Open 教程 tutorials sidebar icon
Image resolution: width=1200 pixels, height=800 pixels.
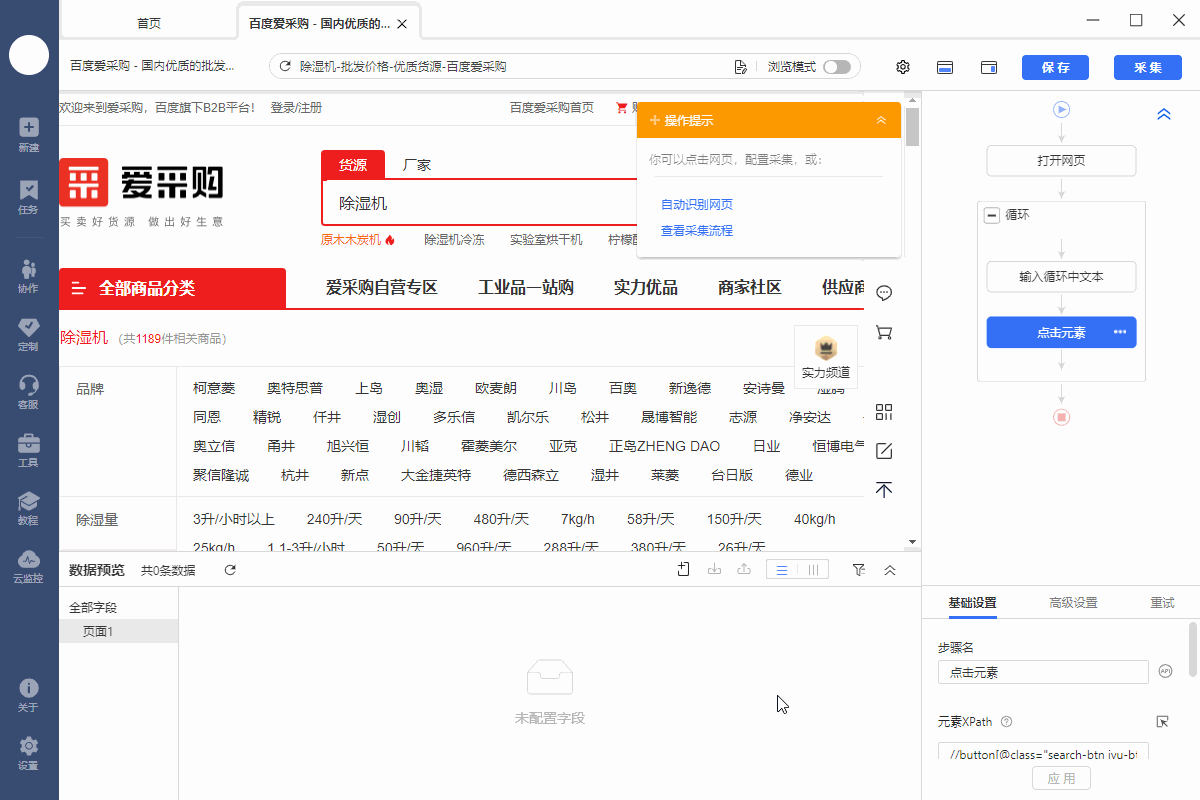point(28,508)
